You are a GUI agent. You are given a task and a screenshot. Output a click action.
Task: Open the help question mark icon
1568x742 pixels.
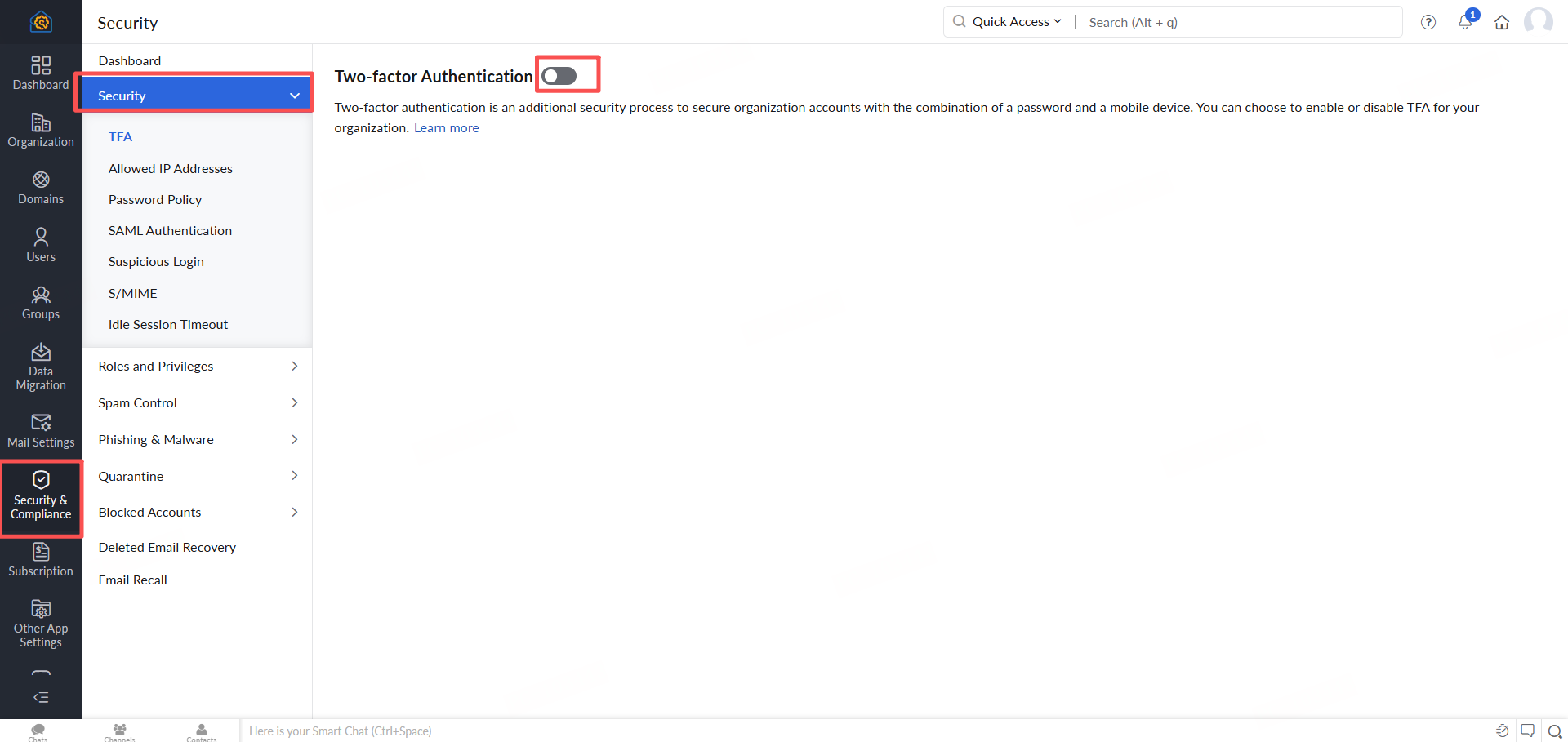pyautogui.click(x=1428, y=22)
